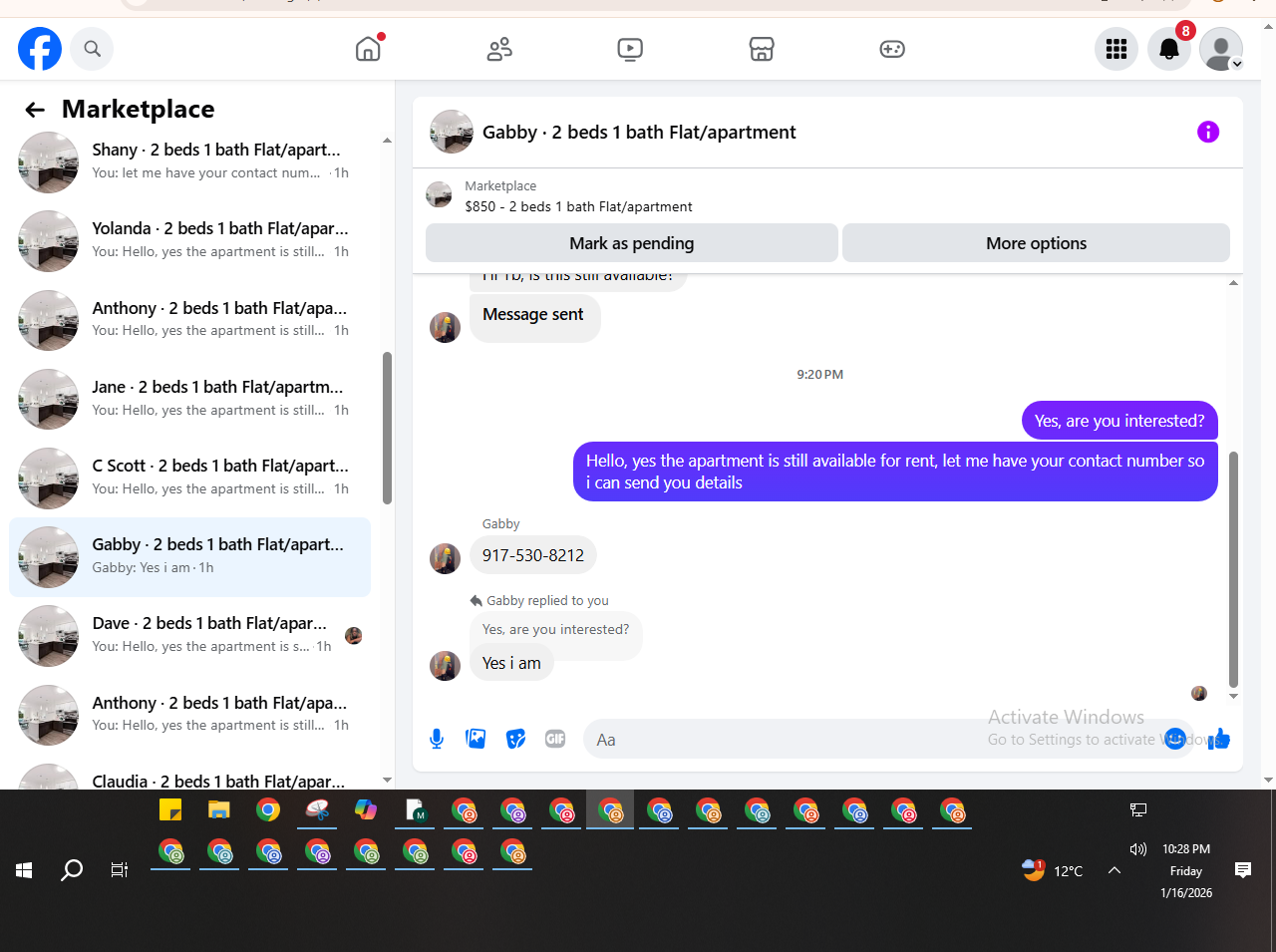Attach a photo using the image icon
Image resolution: width=1276 pixels, height=952 pixels.
coord(476,739)
